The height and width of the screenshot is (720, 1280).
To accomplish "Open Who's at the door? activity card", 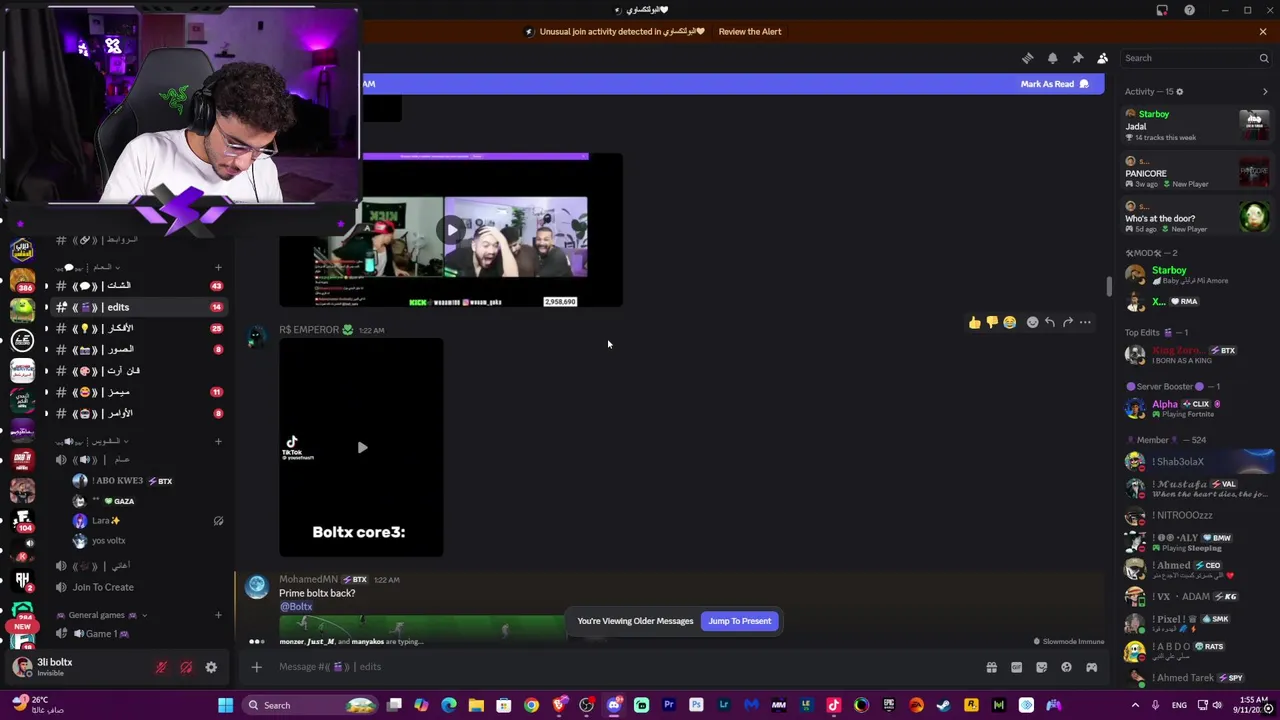I will (1196, 217).
